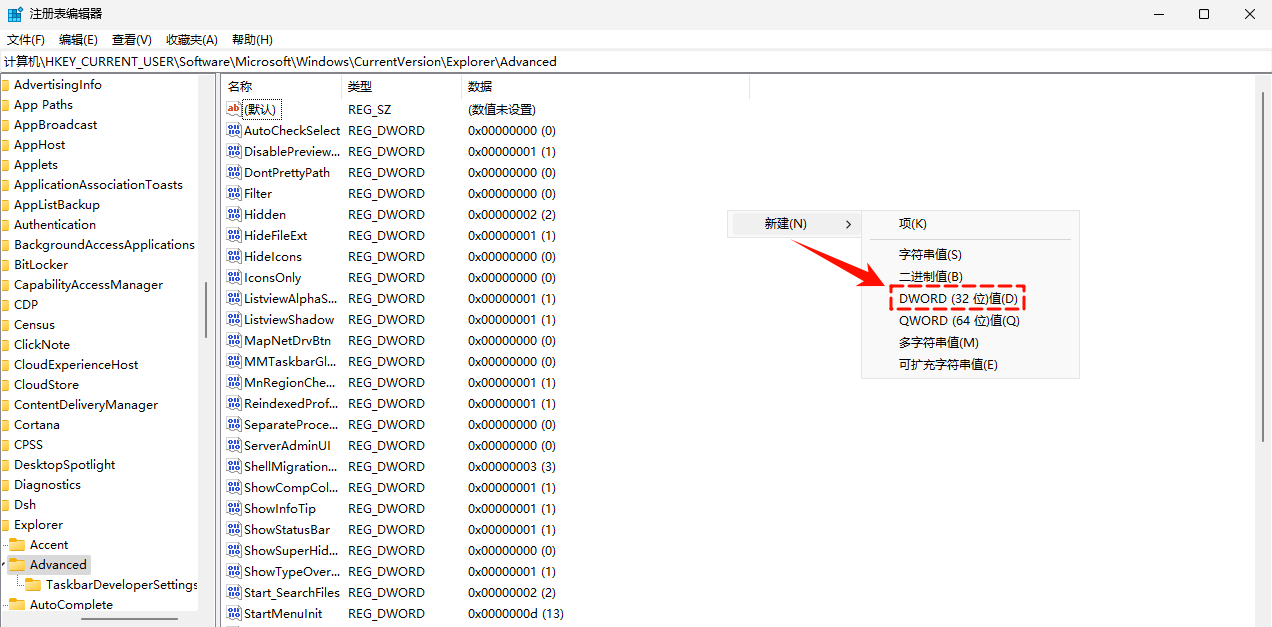Select 字符串值 from the 新建 submenu
The image size is (1272, 627).
click(x=931, y=254)
